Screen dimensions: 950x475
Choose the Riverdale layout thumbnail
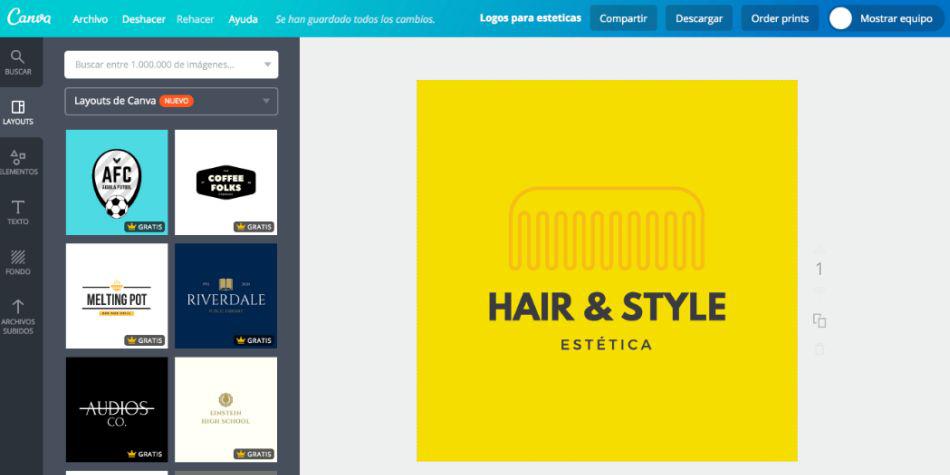point(226,296)
